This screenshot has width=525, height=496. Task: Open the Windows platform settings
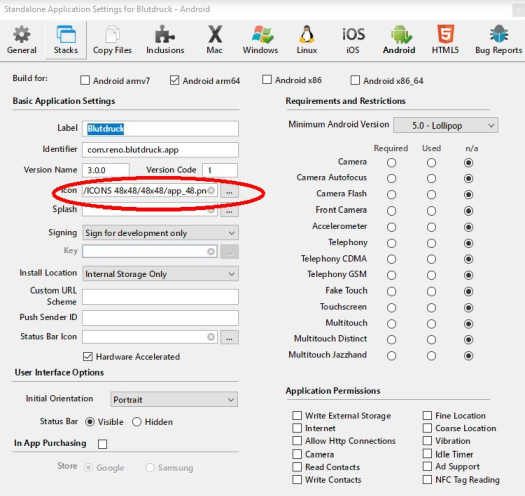click(260, 40)
